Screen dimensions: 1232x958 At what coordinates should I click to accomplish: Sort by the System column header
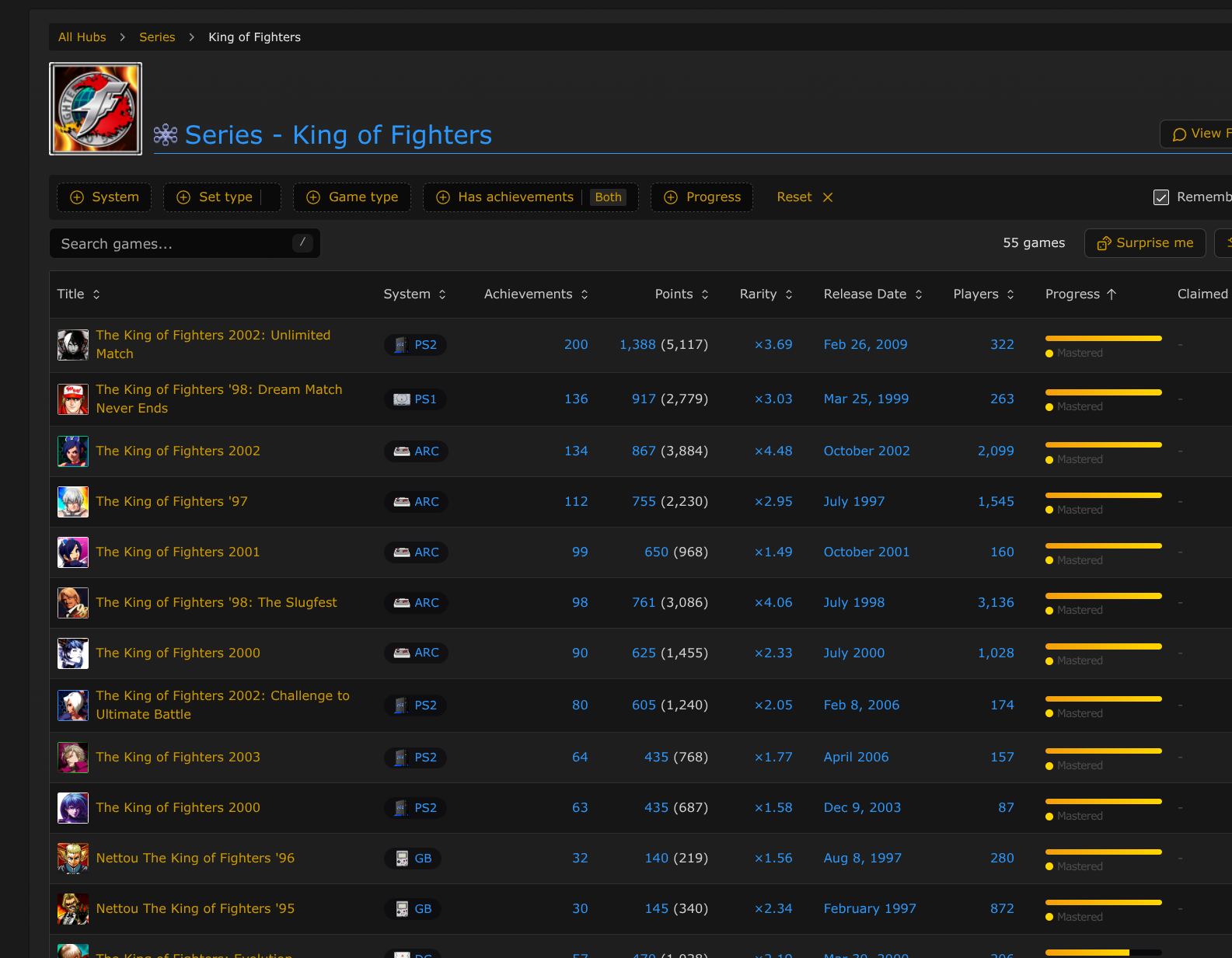tap(414, 294)
